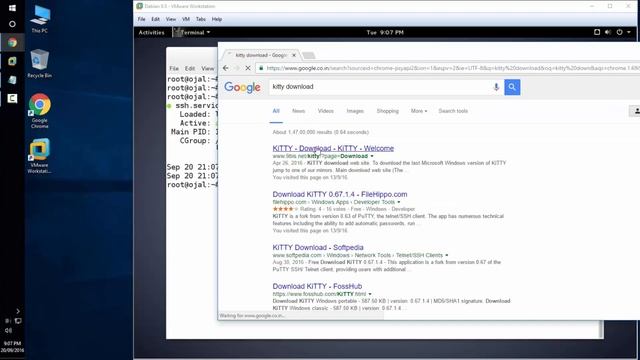Screen dimensions: 640x360
Task: Expand the arrow beside softpedia.com URL
Action: tap(447, 255)
